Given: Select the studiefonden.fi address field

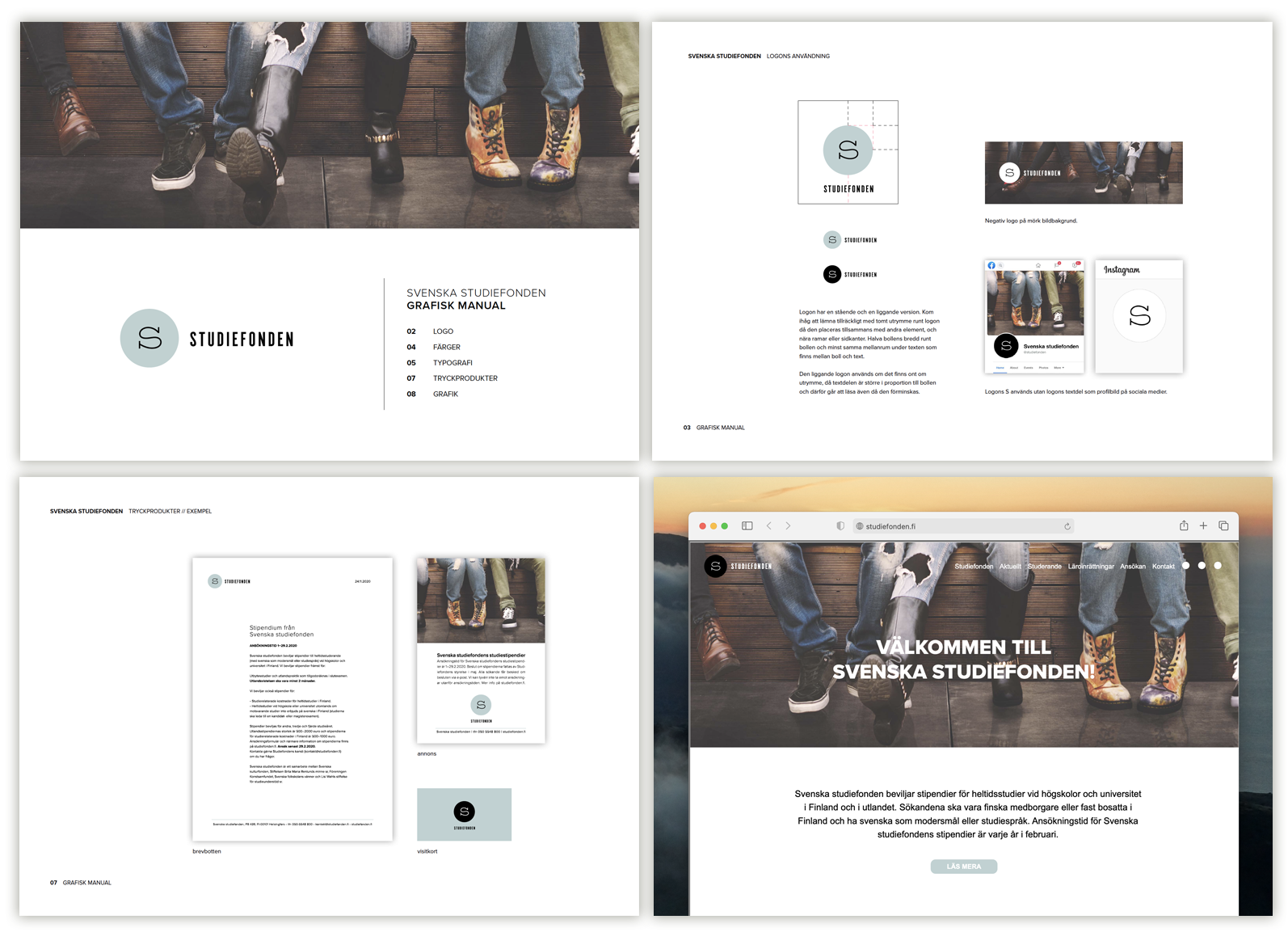Looking at the screenshot, I should point(963,526).
